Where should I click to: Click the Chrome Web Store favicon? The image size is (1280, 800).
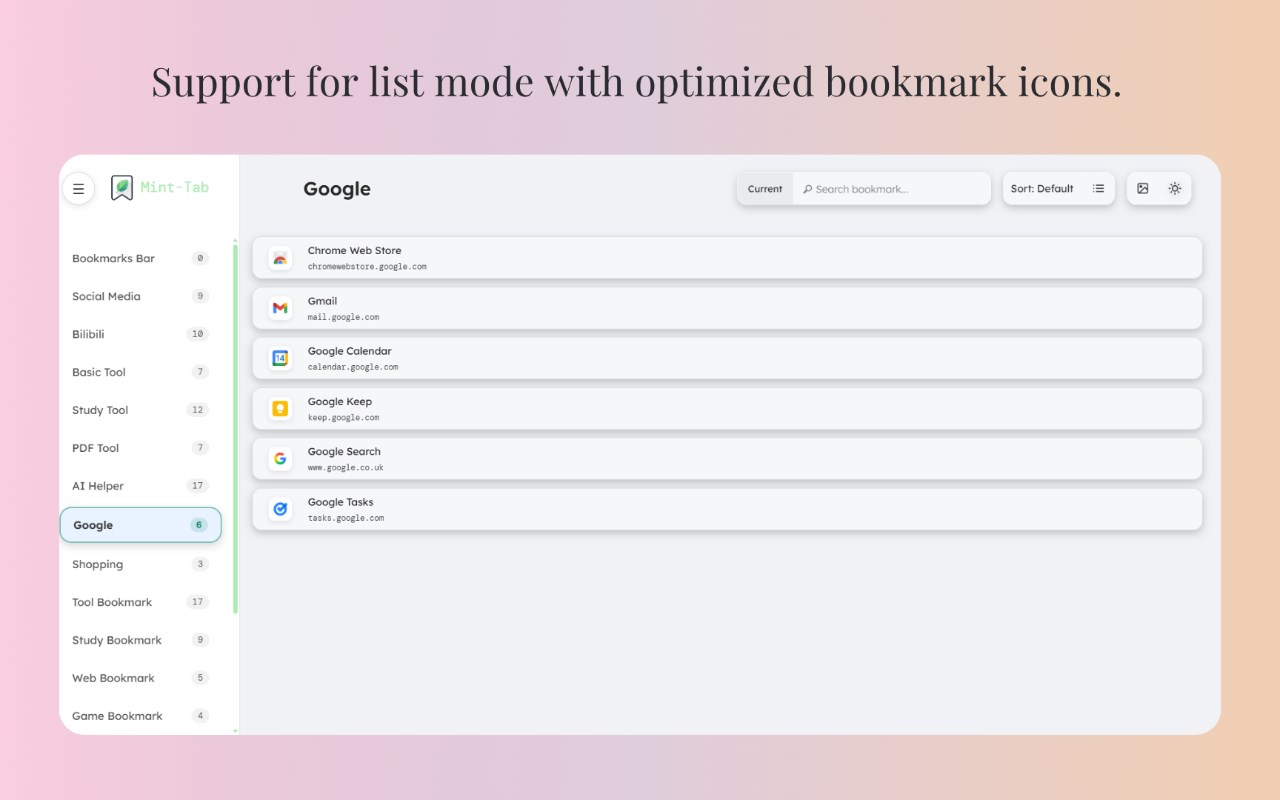tap(280, 258)
